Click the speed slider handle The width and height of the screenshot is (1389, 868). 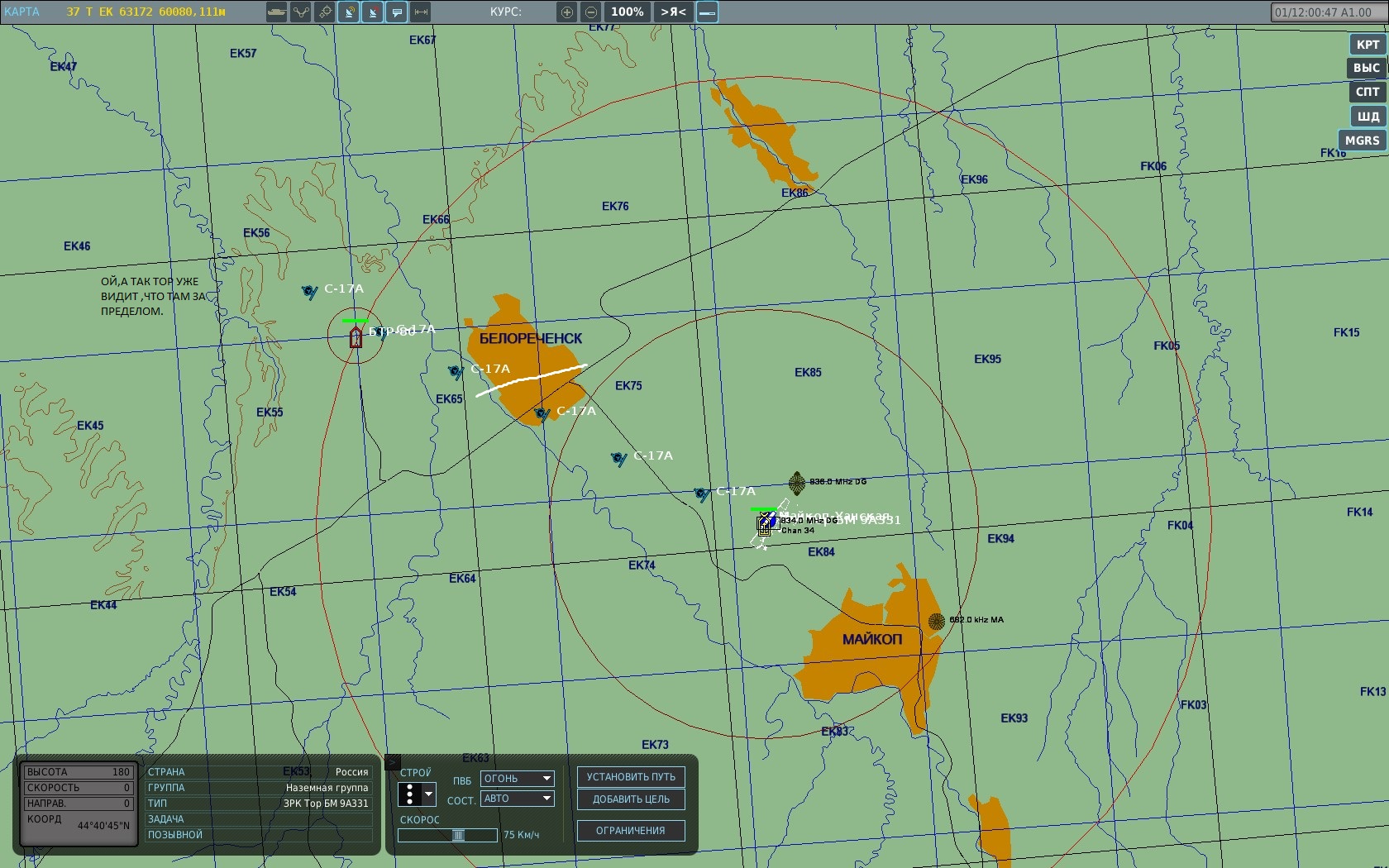pos(458,835)
